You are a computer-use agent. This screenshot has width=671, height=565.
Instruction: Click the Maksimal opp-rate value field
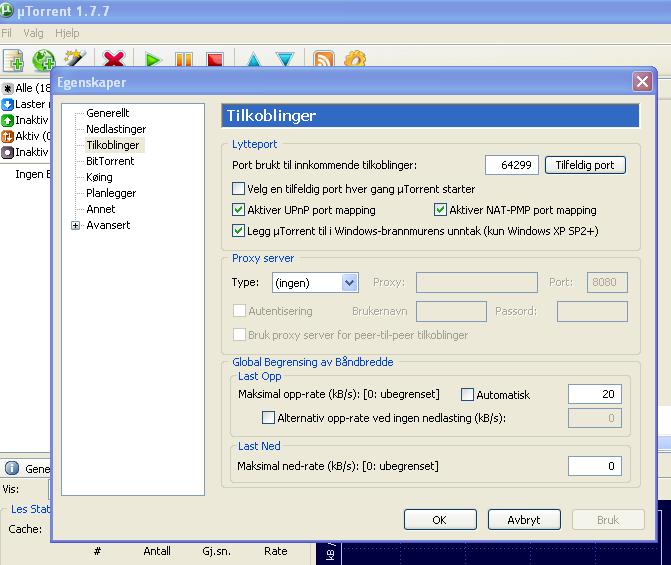tap(594, 394)
